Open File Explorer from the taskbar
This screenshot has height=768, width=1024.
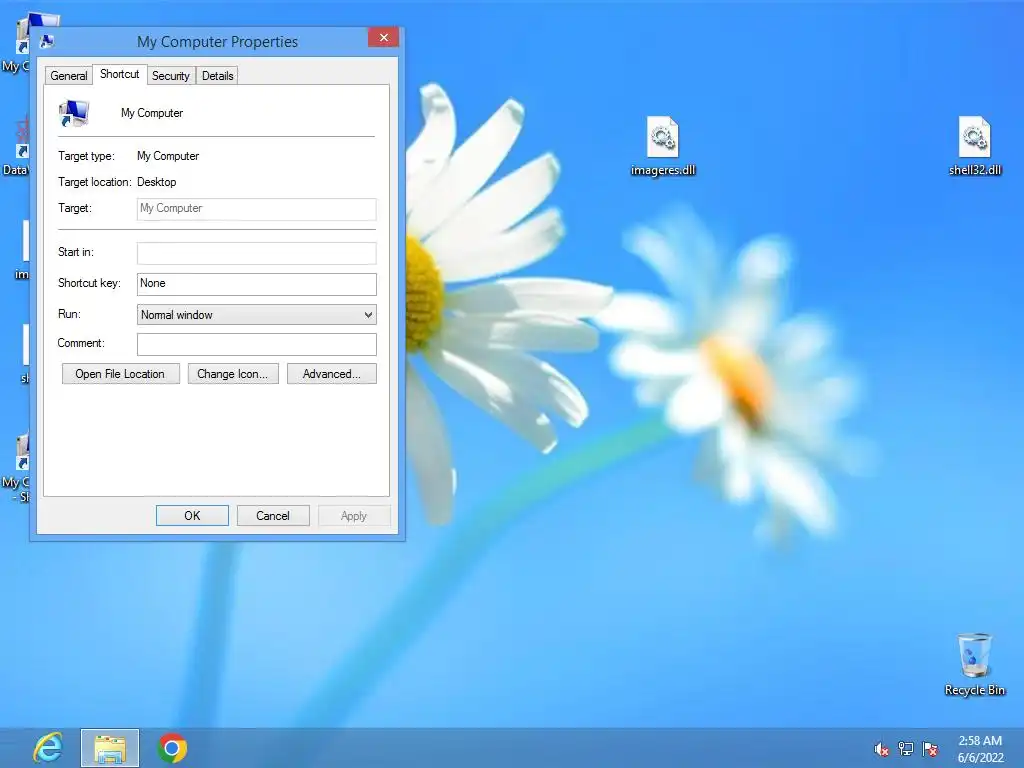click(x=110, y=748)
